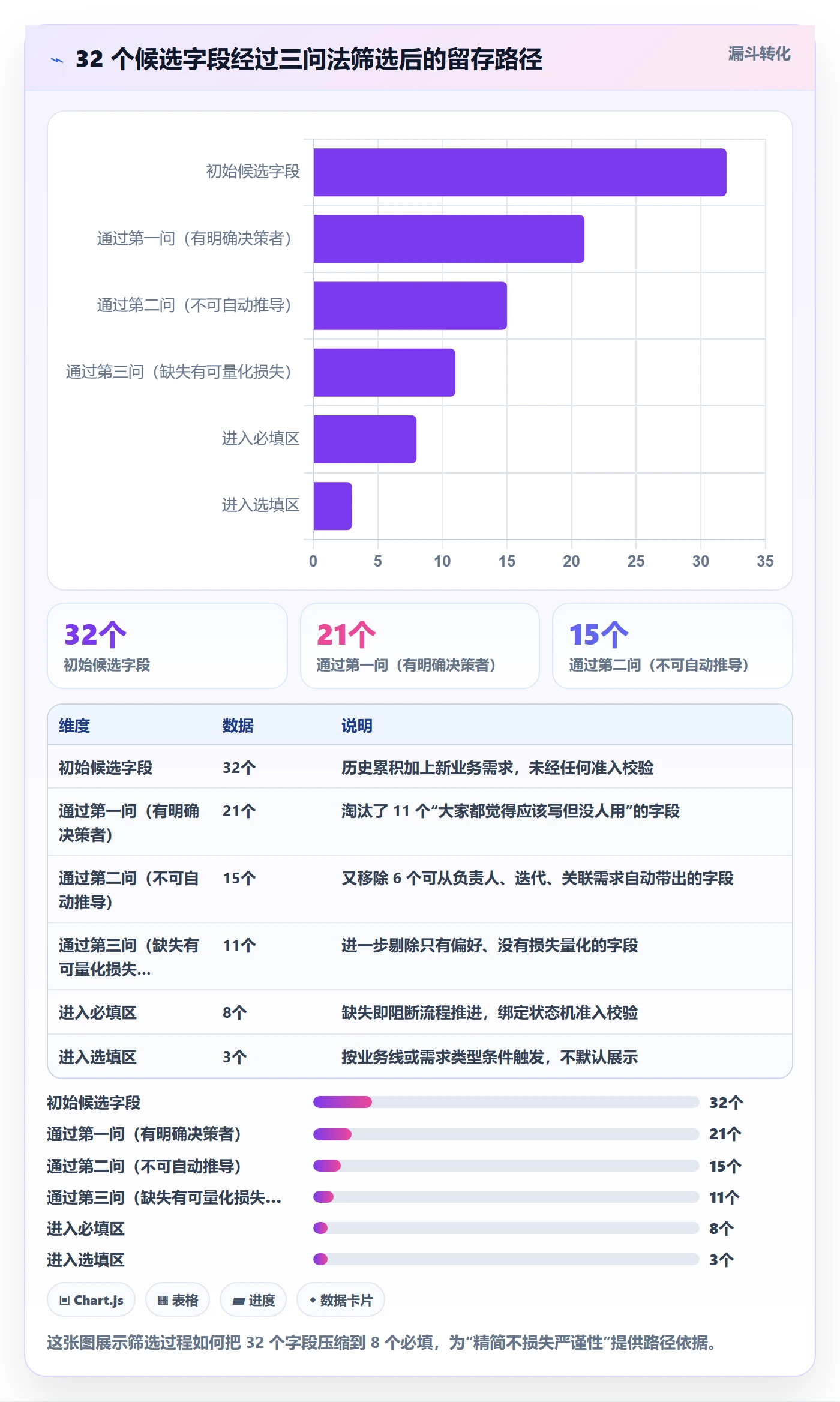Click the 通过第二问 chart bar
Viewport: 840px width, 1402px height.
click(x=410, y=305)
